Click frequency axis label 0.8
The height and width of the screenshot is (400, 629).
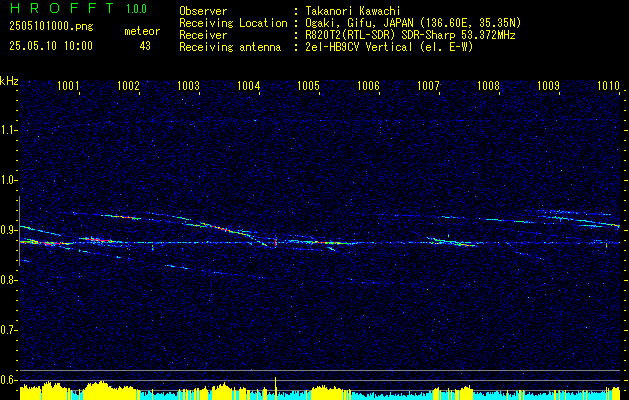click(9, 280)
